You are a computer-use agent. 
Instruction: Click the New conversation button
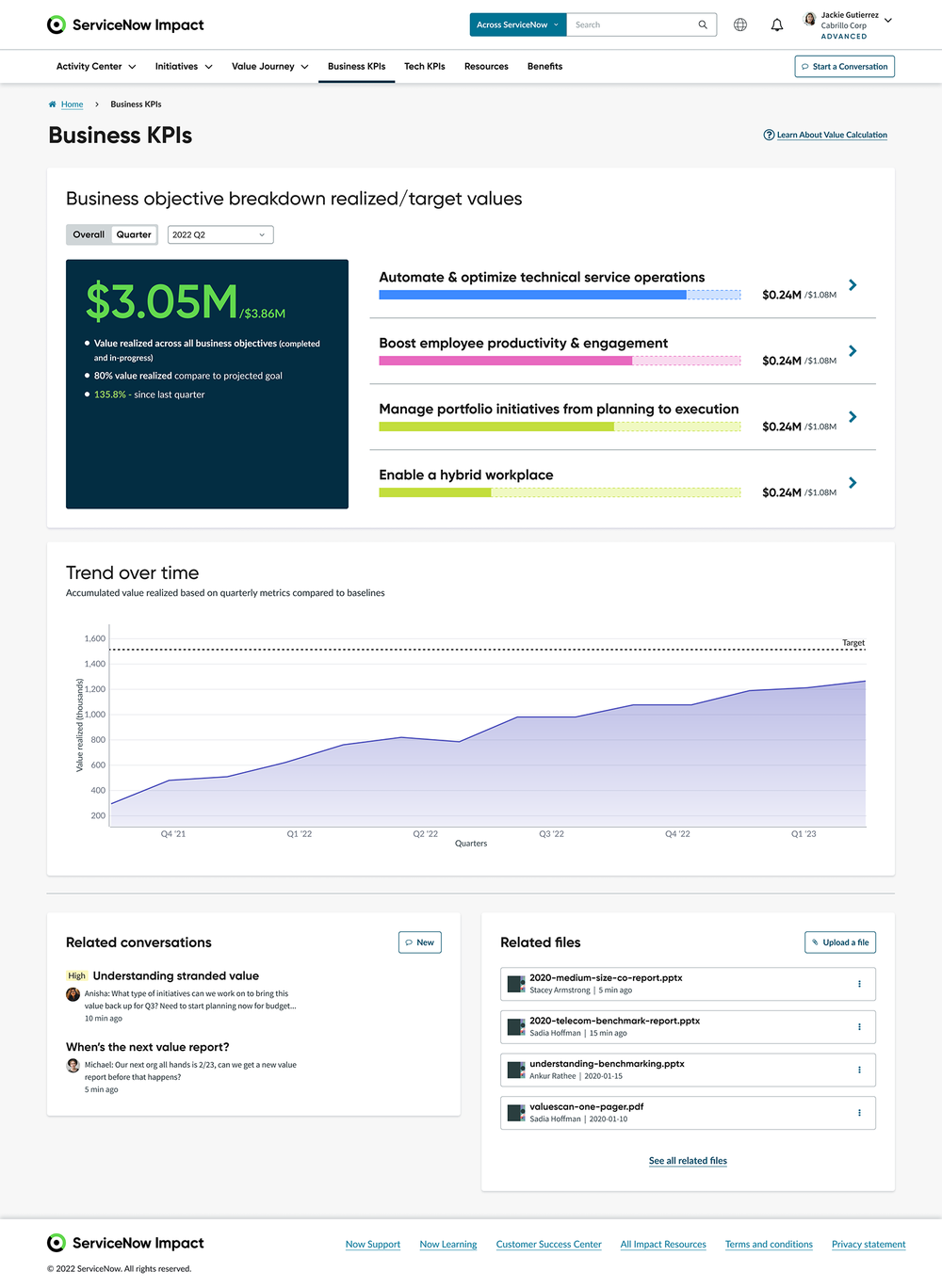pos(420,942)
